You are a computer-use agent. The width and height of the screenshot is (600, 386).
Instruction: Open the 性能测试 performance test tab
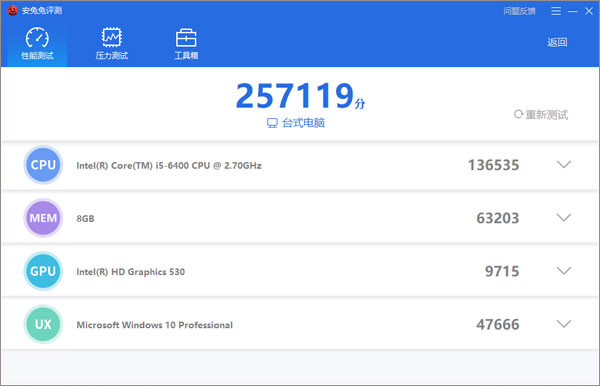pyautogui.click(x=37, y=44)
